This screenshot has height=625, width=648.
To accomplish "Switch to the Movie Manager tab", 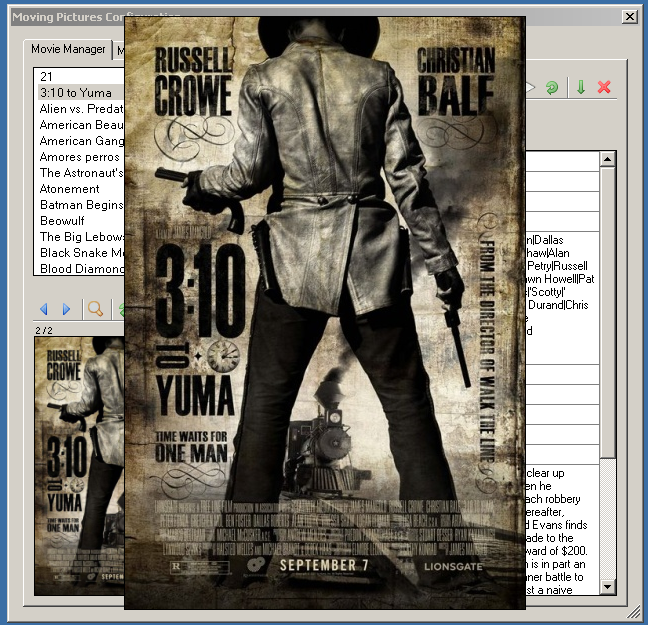I will pyautogui.click(x=68, y=49).
